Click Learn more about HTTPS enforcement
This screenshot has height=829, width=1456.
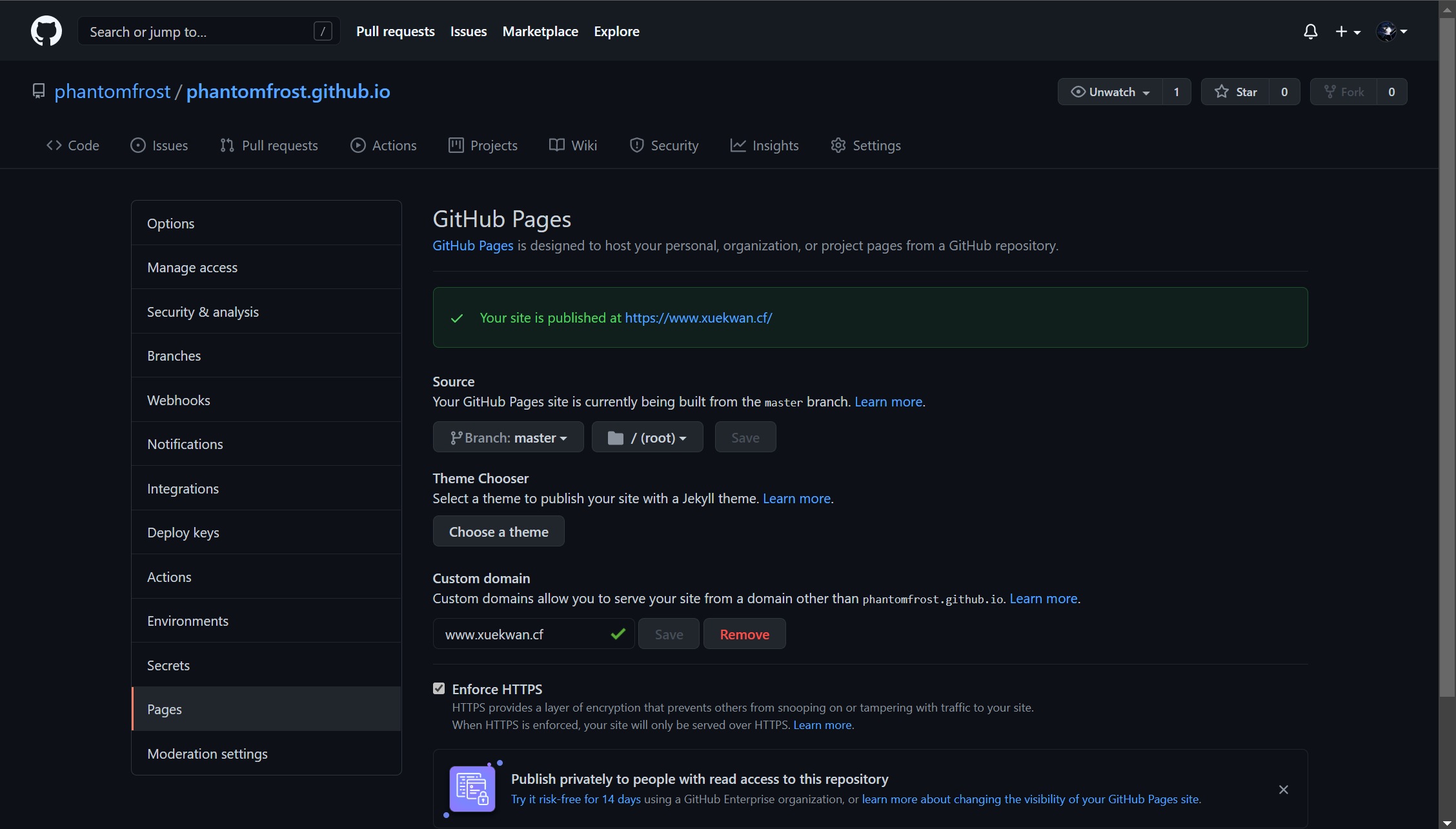(823, 725)
